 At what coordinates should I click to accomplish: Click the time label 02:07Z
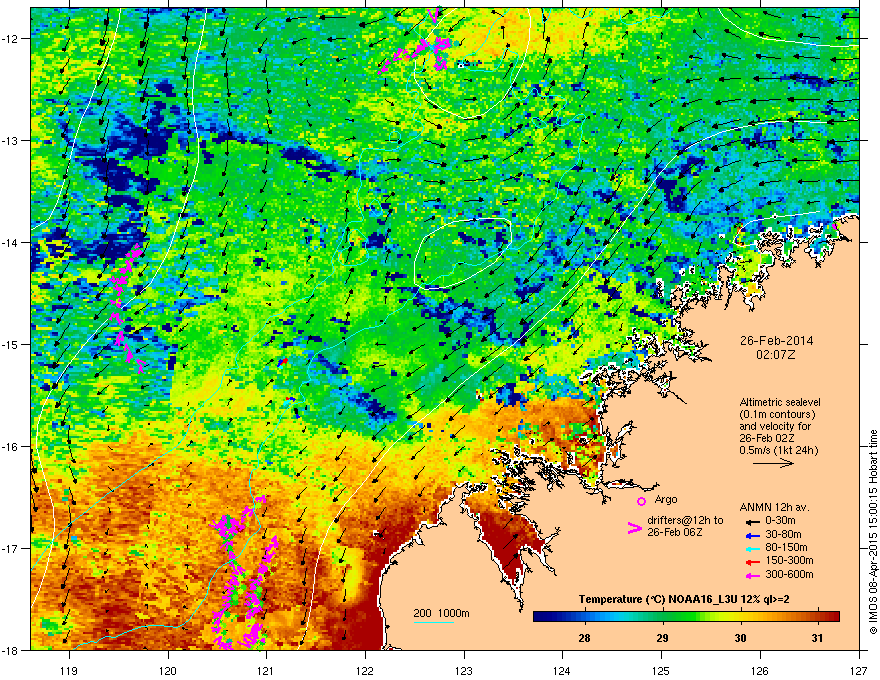tap(776, 355)
